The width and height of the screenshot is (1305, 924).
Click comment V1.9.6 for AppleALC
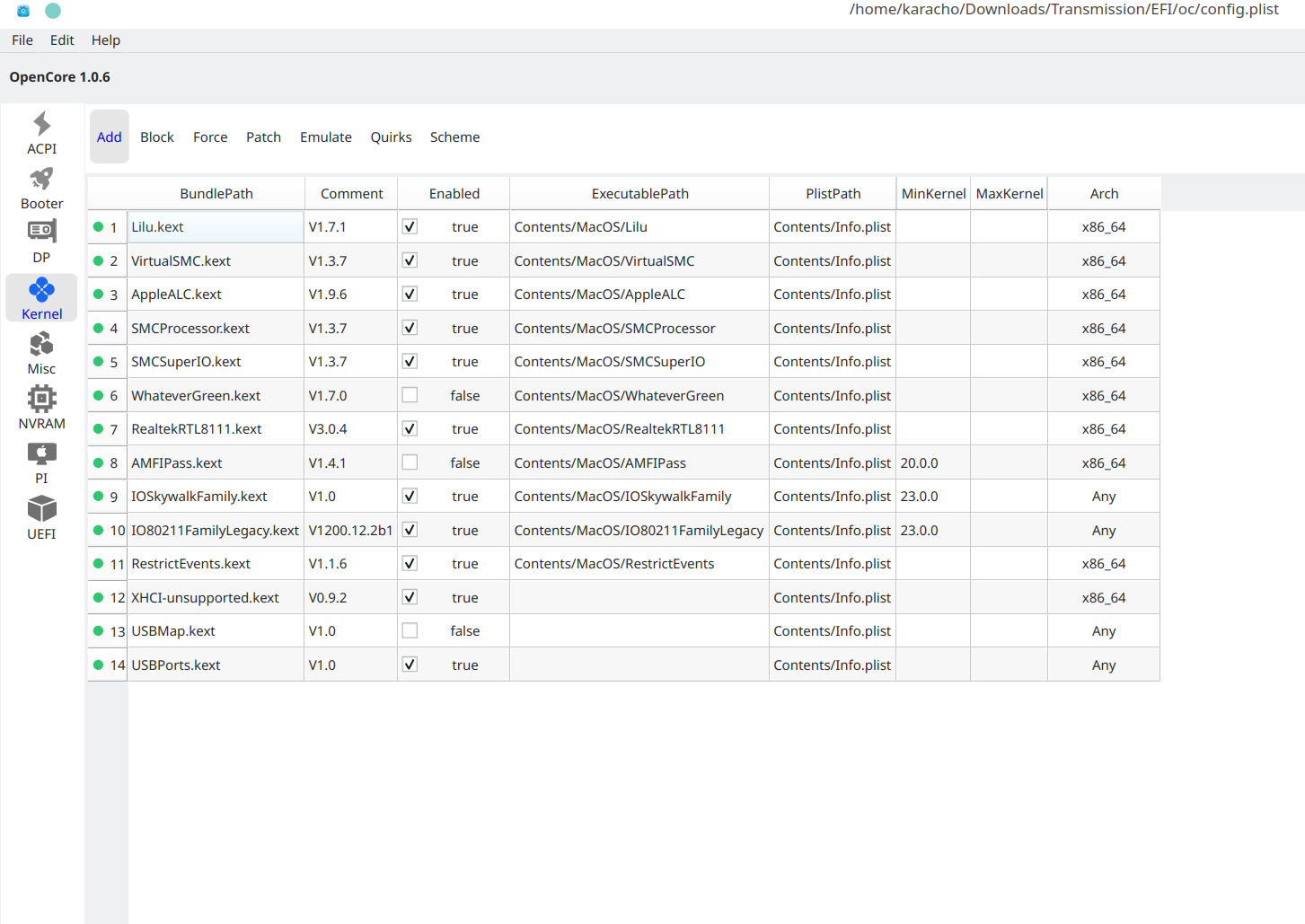(x=351, y=295)
